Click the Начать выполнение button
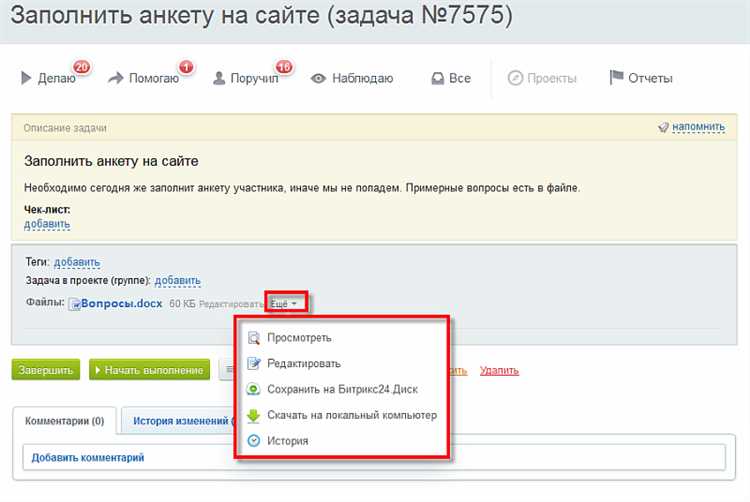This screenshot has width=750, height=502. pos(149,370)
